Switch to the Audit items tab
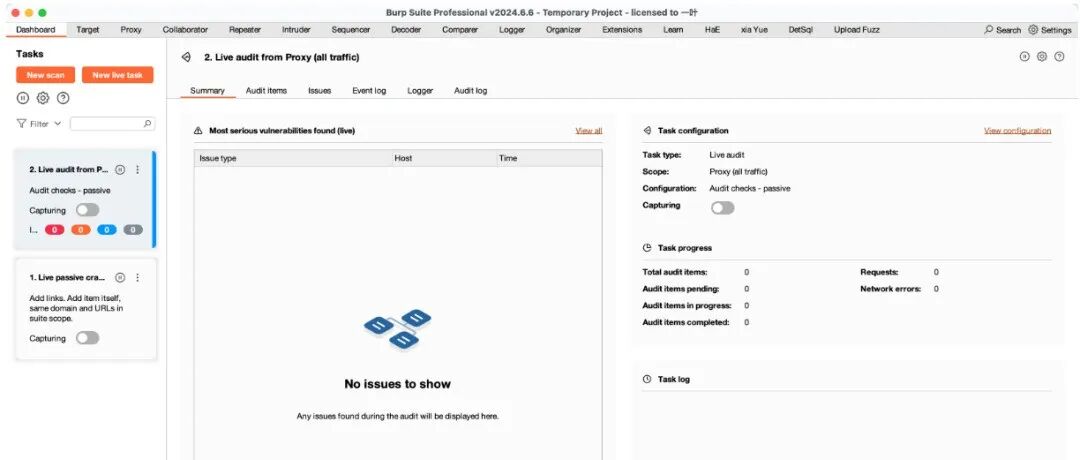The image size is (1080, 460). tap(267, 90)
